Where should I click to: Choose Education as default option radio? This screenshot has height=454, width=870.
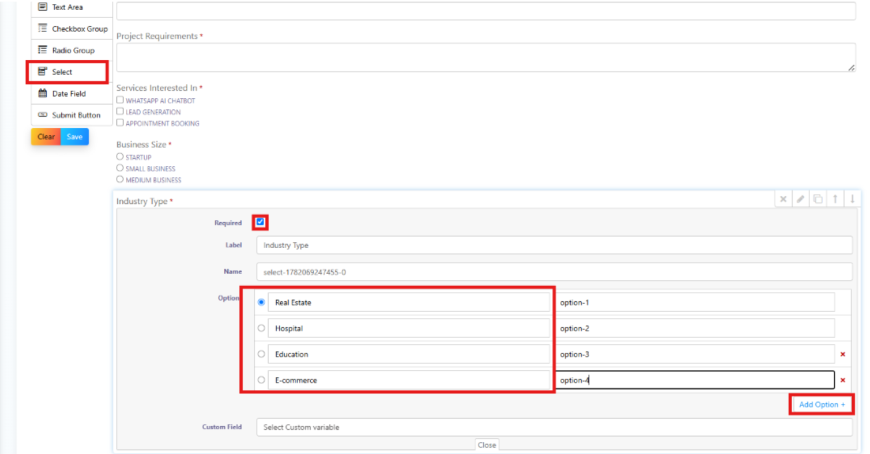tap(261, 354)
